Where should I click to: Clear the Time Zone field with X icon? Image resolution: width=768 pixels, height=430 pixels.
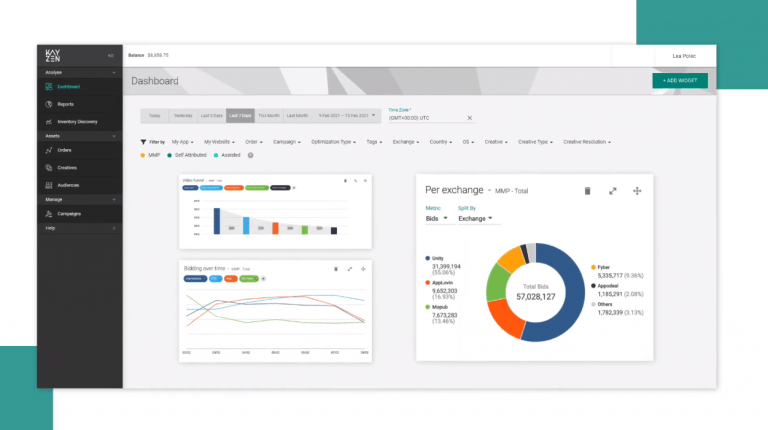coord(469,118)
